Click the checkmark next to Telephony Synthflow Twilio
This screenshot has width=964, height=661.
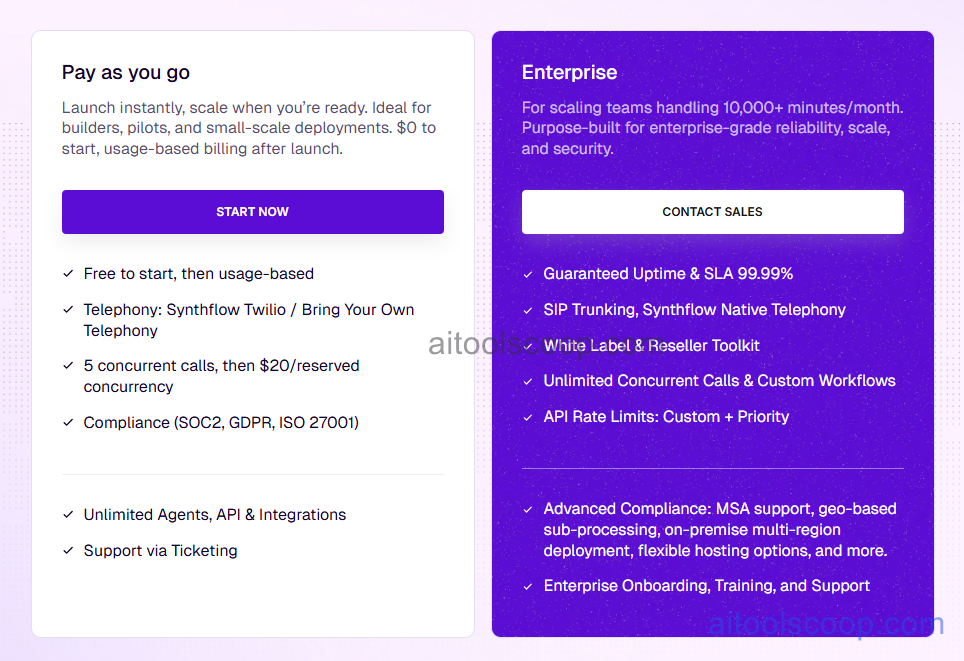[x=68, y=309]
